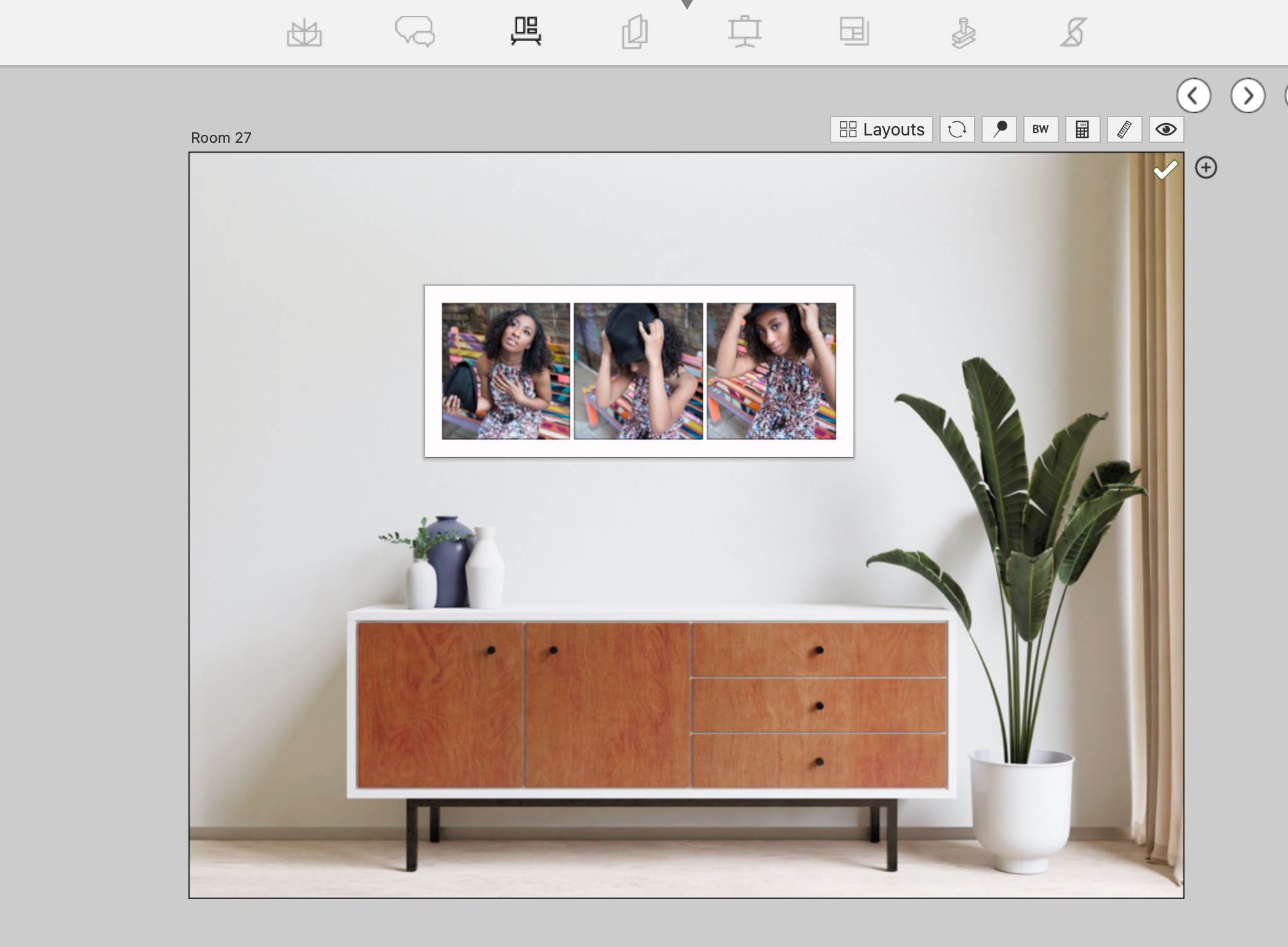The image size is (1288, 947).
Task: Open the stamp tool icon
Action: tap(964, 33)
